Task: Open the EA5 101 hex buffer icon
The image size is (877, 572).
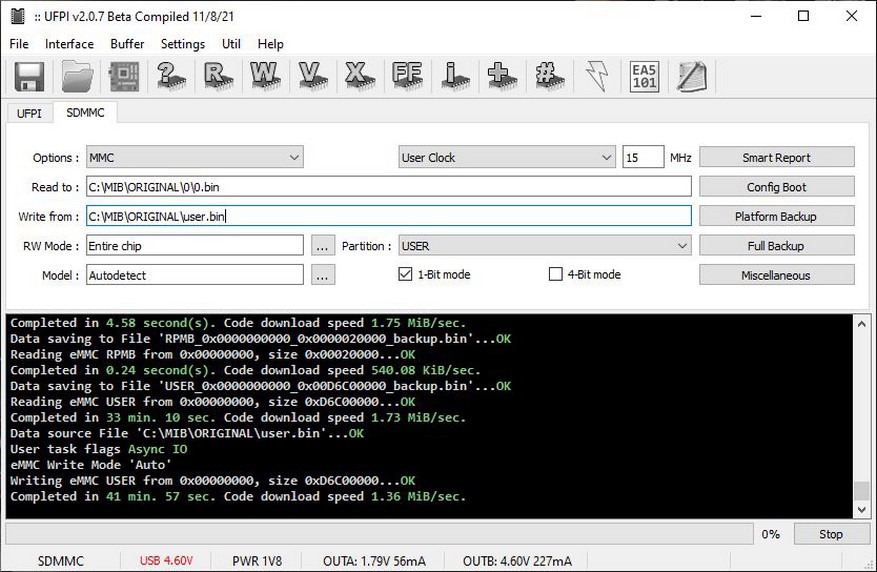Action: point(645,77)
